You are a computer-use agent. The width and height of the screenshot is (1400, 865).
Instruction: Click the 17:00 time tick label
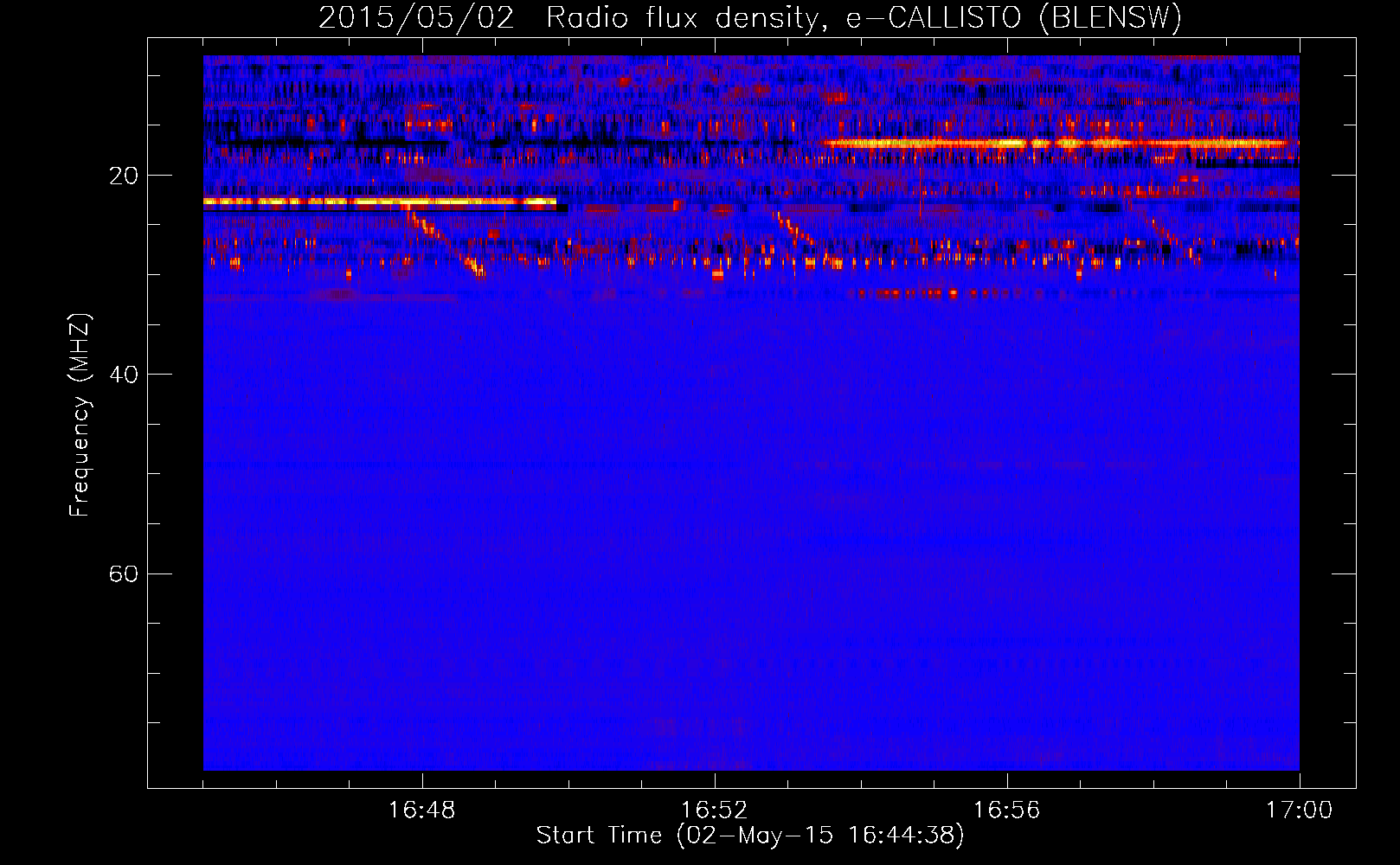[x=1300, y=811]
